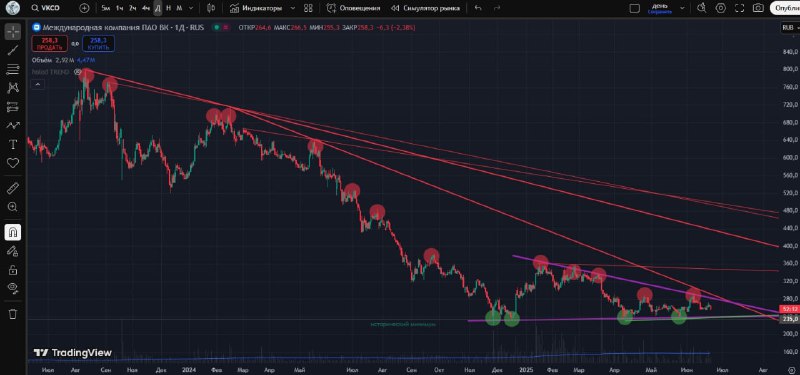Click the blue КУПИТЬ buy button
The width and height of the screenshot is (800, 375).
(97, 43)
